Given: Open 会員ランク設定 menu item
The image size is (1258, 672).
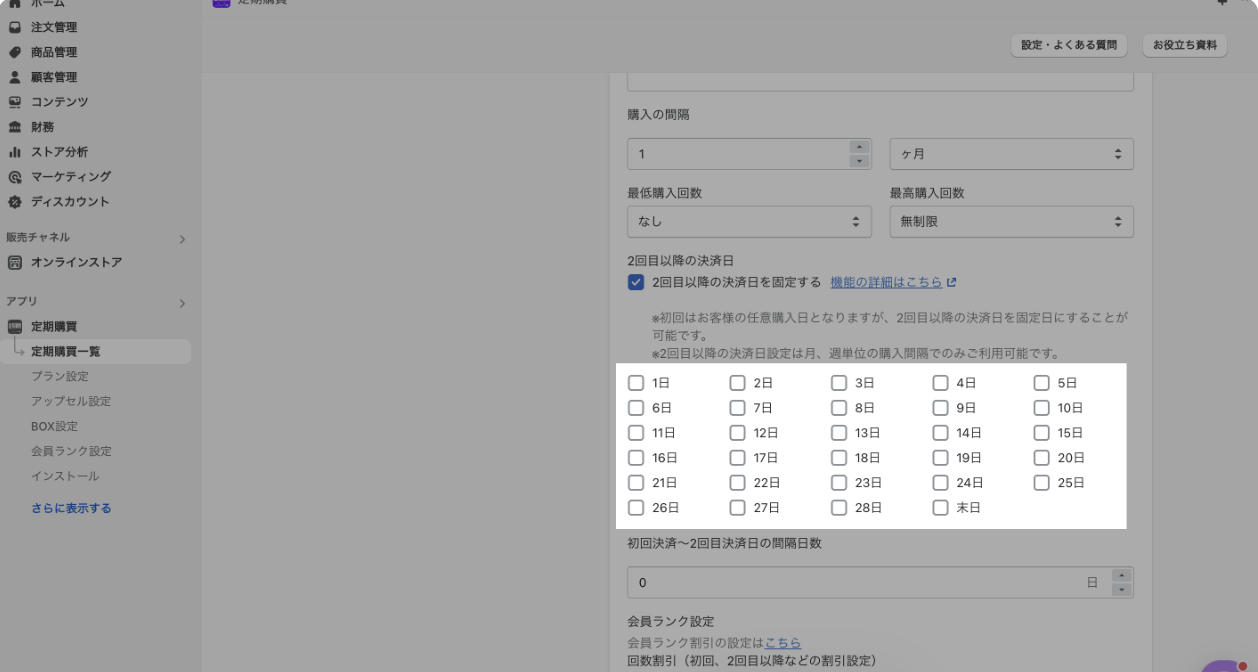Looking at the screenshot, I should click(71, 451).
